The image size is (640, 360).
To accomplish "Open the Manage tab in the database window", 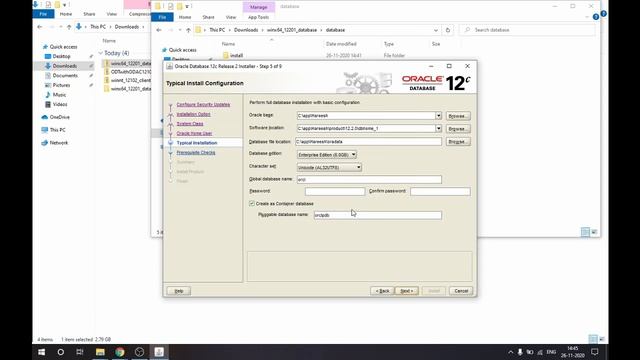I will [x=258, y=7].
